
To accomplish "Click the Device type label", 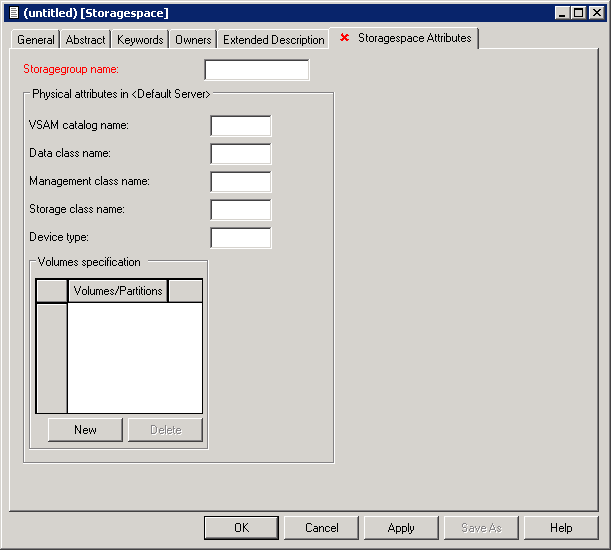I will pyautogui.click(x=59, y=237).
